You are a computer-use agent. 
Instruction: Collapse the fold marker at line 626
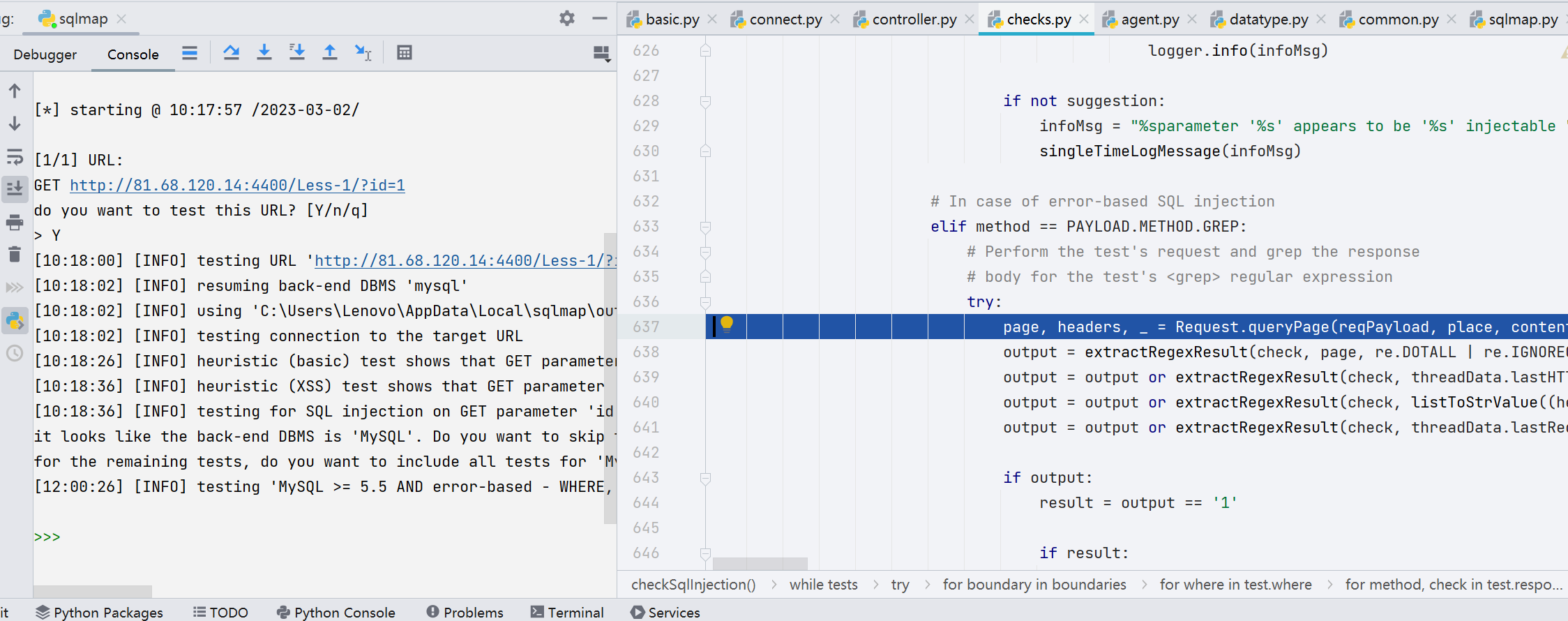(705, 51)
